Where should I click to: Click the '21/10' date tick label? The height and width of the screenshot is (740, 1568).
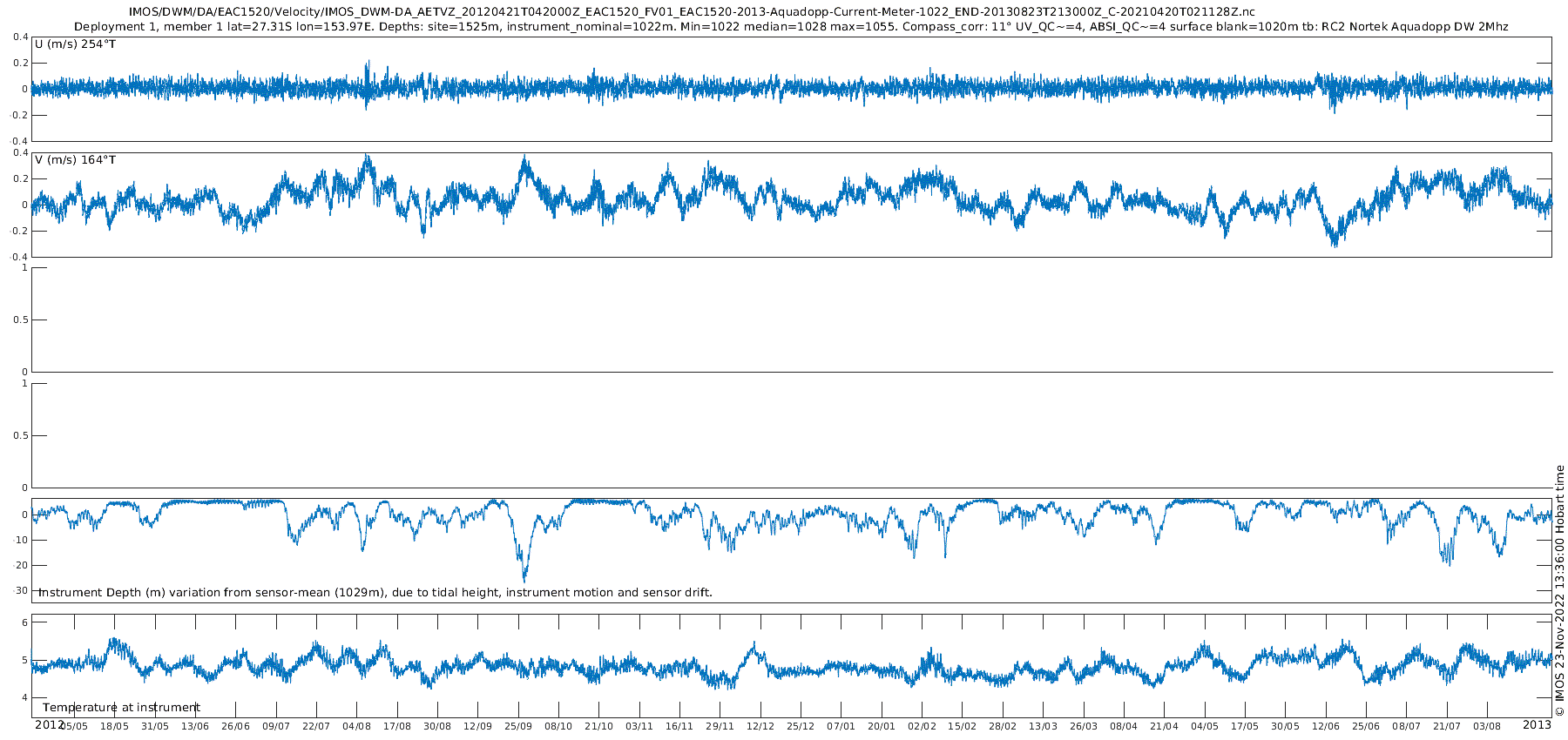coord(598,726)
